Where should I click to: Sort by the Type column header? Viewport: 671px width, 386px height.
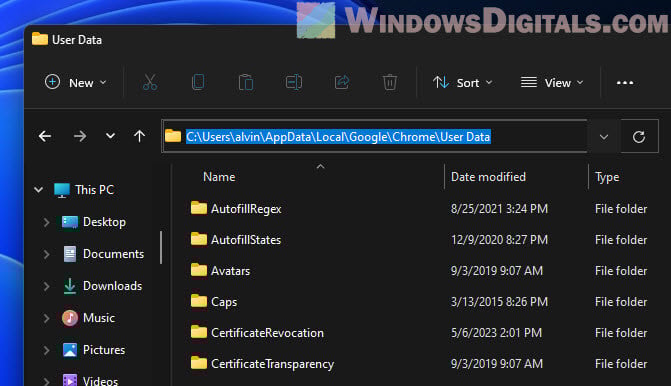pos(607,177)
